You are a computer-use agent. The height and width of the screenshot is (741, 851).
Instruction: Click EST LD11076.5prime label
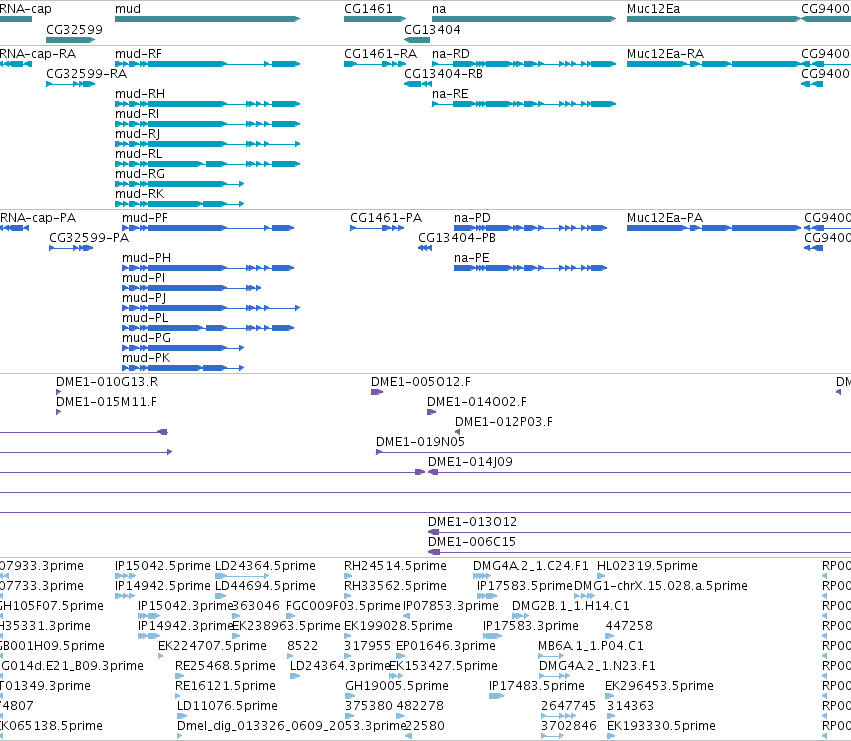pyautogui.click(x=227, y=707)
